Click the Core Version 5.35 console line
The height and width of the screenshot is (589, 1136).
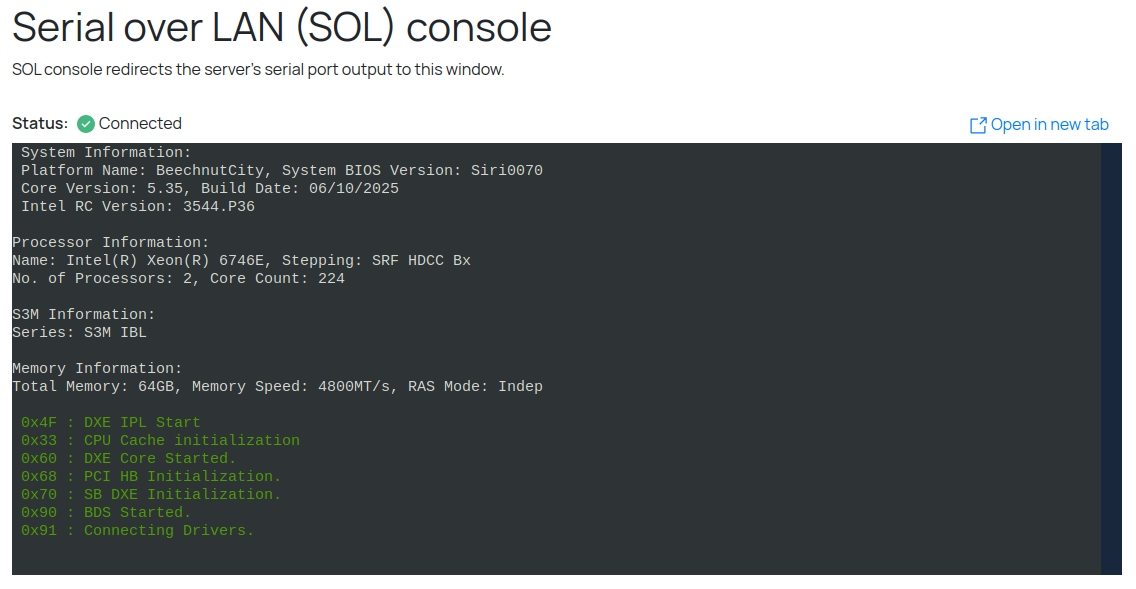pyautogui.click(x=209, y=189)
